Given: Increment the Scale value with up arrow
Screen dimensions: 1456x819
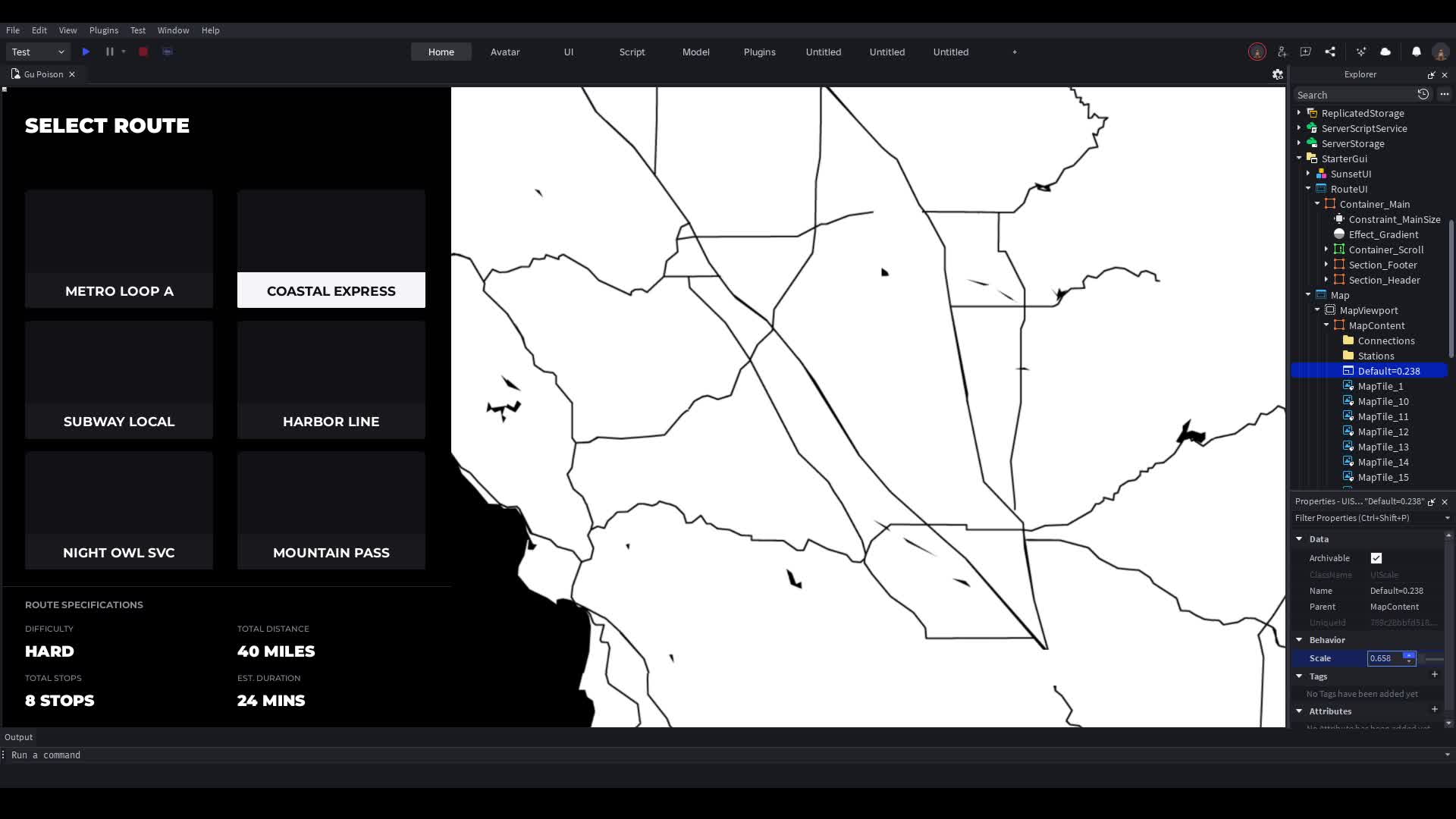Looking at the screenshot, I should coord(1409,655).
